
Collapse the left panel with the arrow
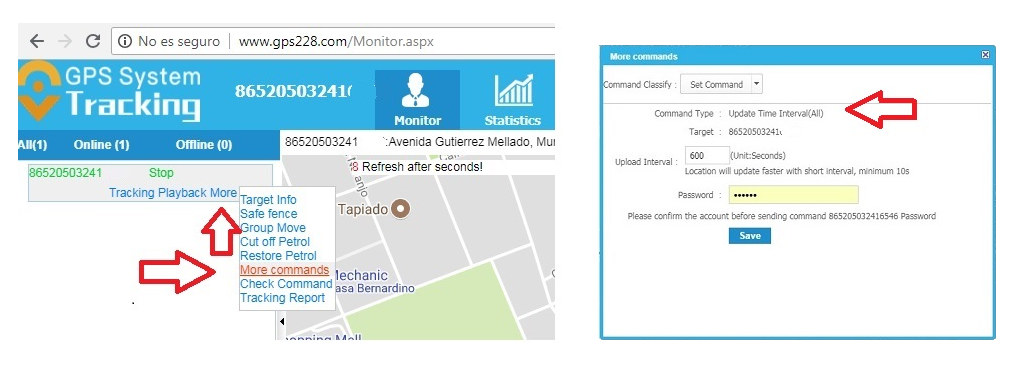[x=282, y=321]
